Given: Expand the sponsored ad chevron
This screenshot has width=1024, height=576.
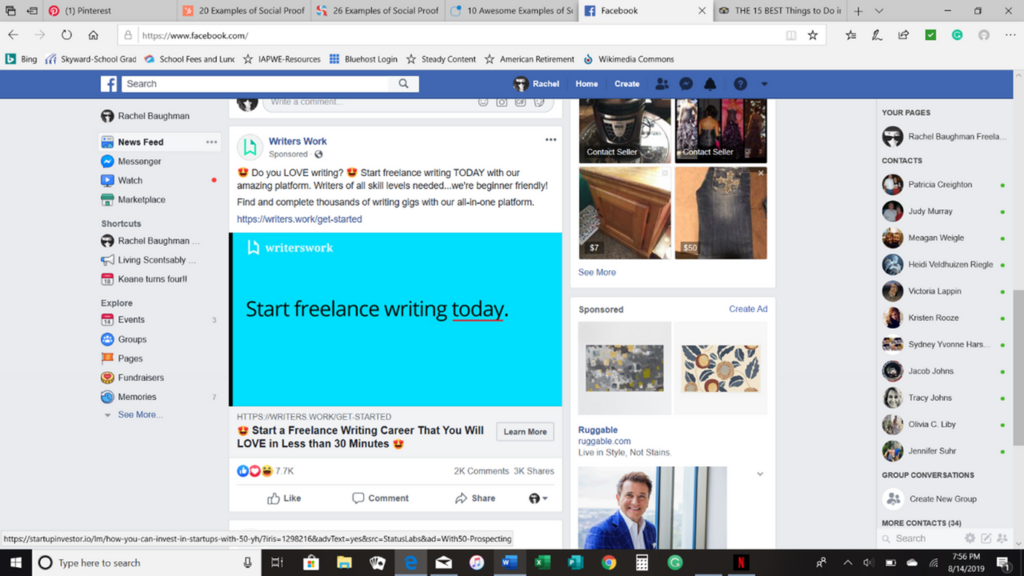Looking at the screenshot, I should pos(760,474).
